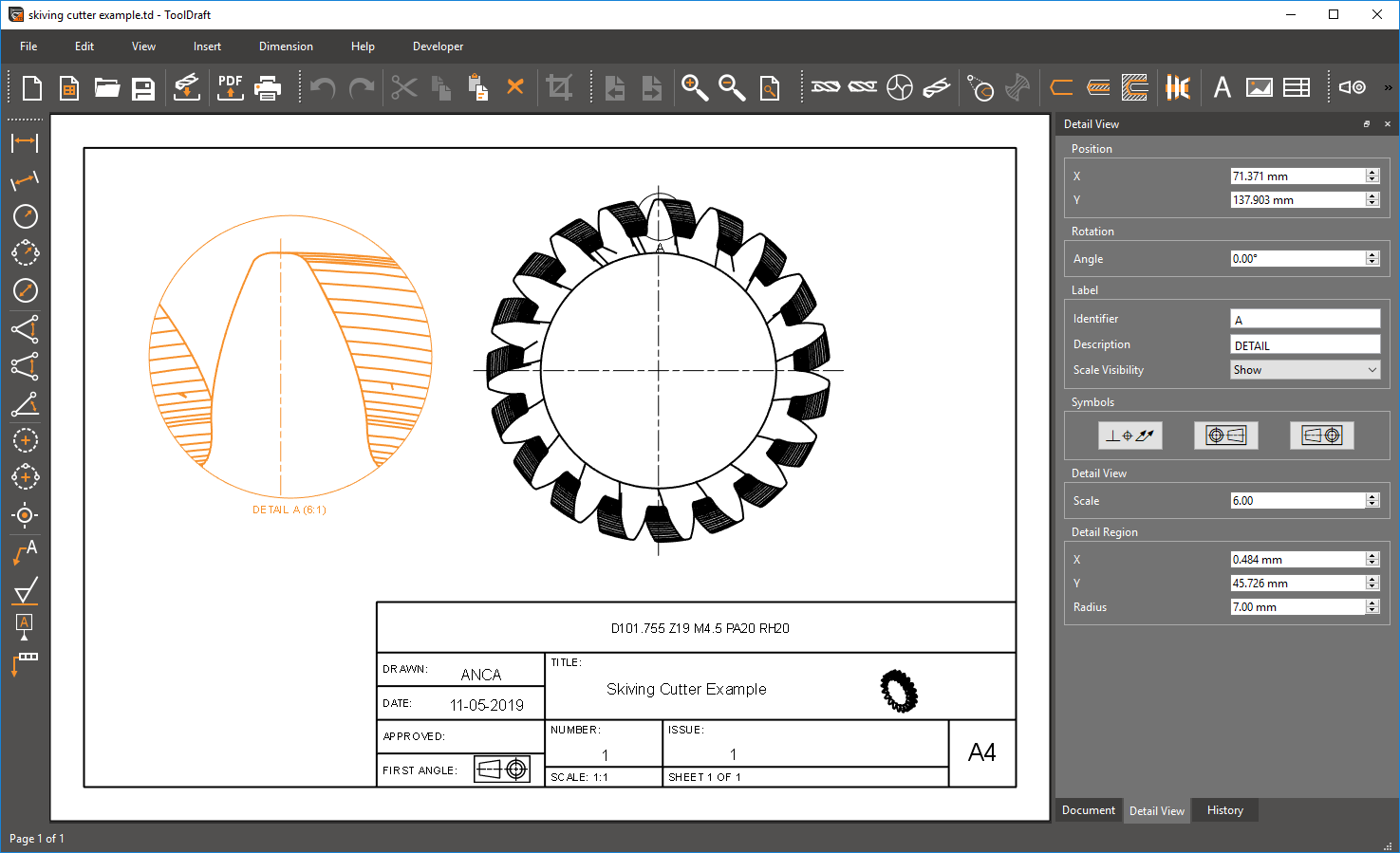Open the Scale Visibility dropdown

1304,370
